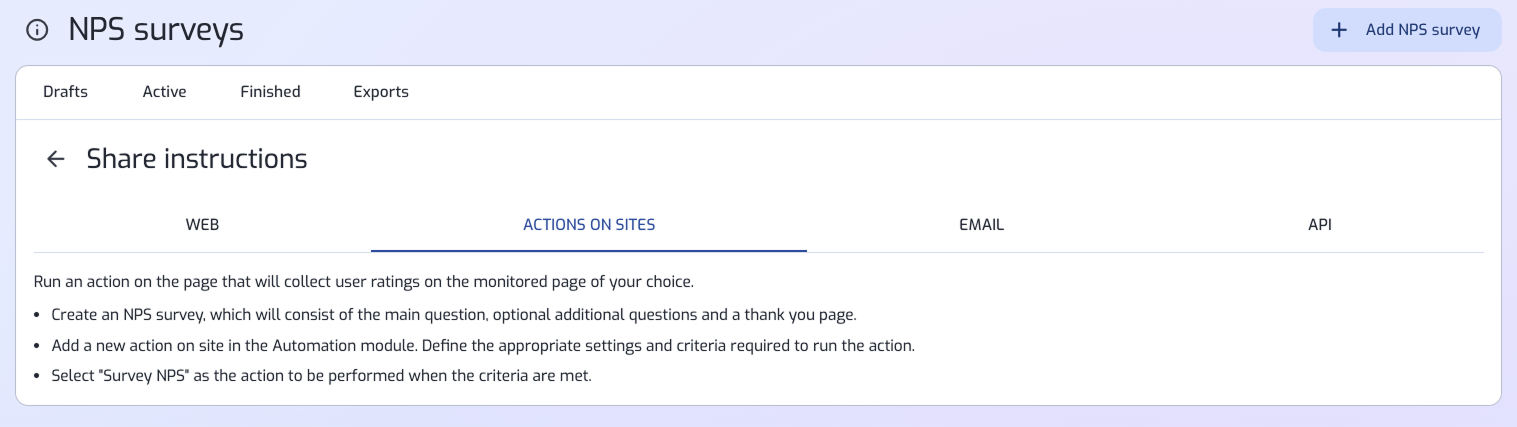Select the WEB share instructions tab
The image size is (1517, 427).
click(x=202, y=225)
